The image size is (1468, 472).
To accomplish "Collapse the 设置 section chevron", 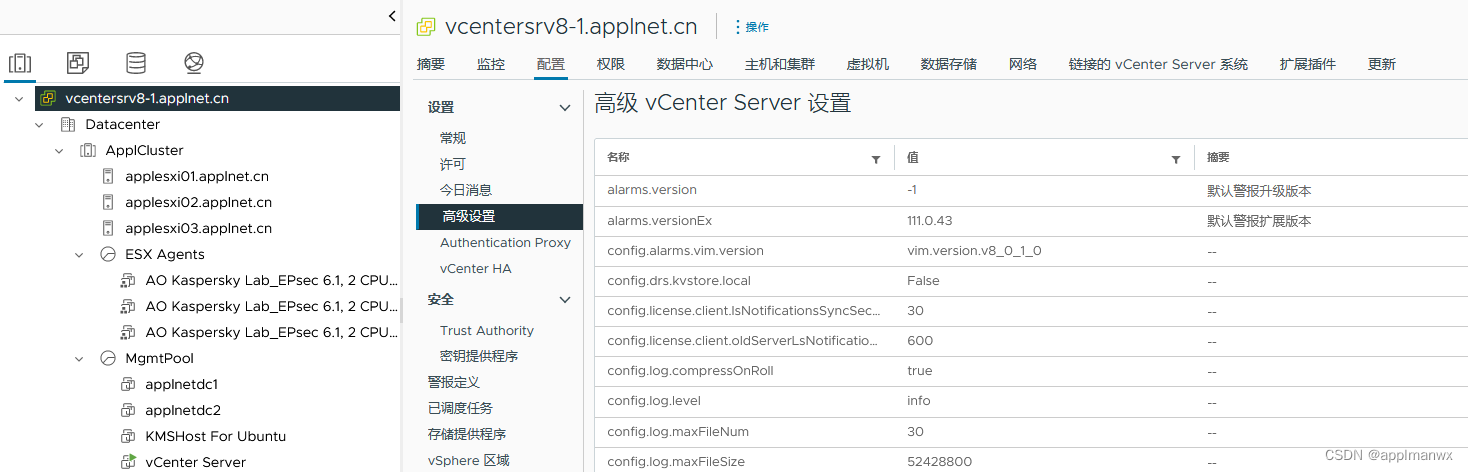I will (x=565, y=108).
